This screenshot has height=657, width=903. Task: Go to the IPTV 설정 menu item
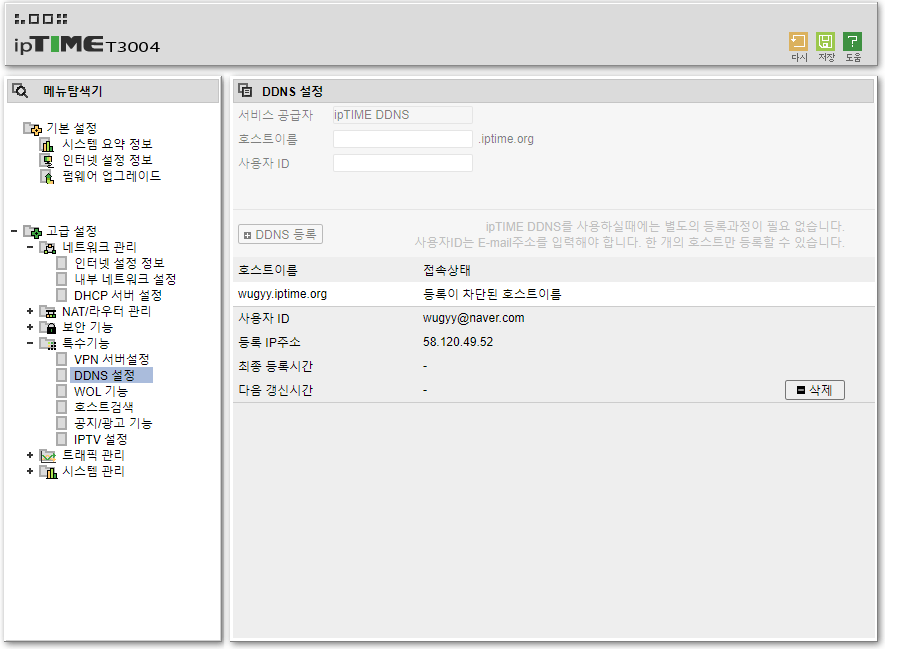[x=101, y=439]
